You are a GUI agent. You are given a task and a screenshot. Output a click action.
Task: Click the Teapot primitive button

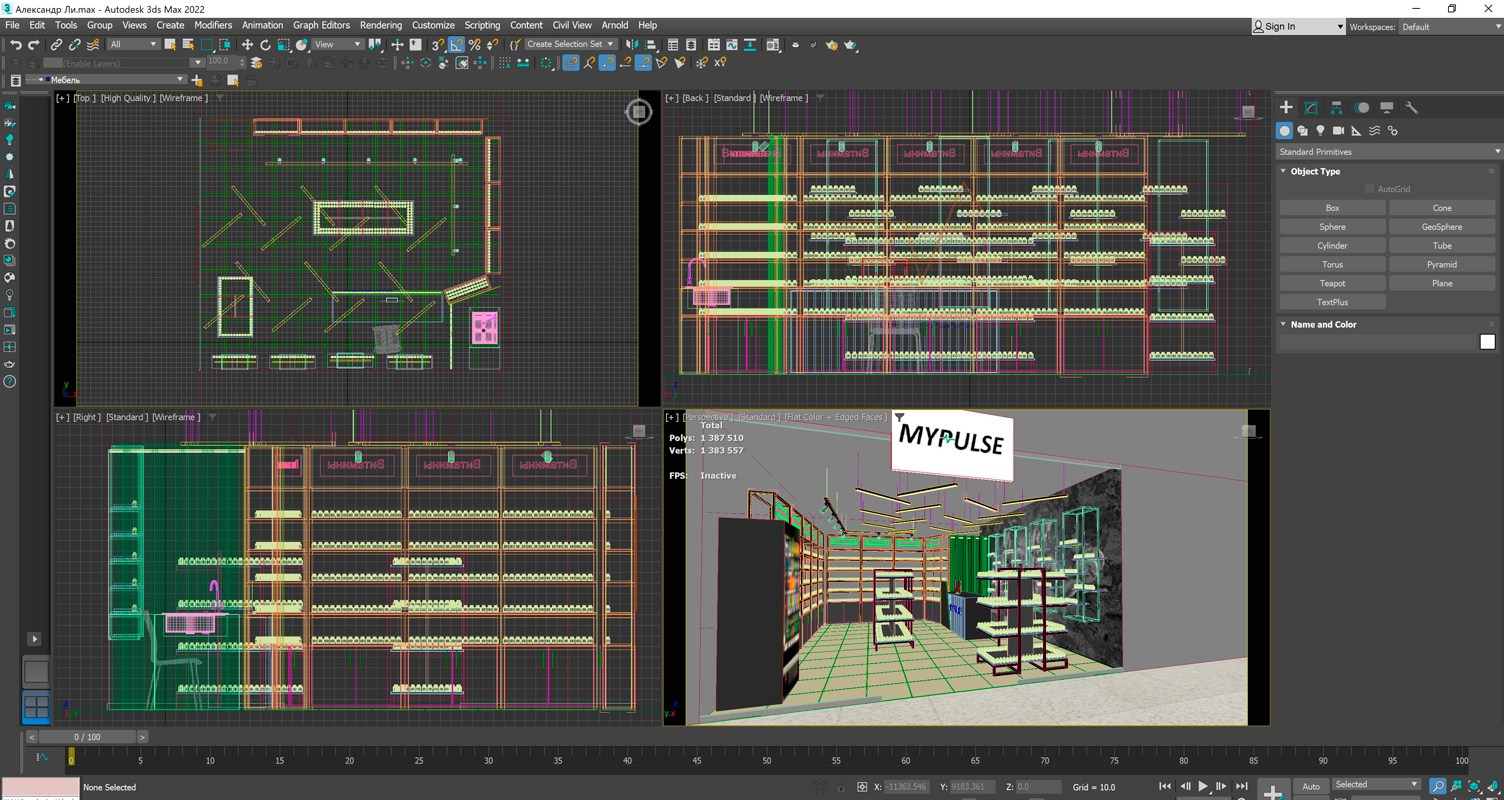(x=1332, y=284)
